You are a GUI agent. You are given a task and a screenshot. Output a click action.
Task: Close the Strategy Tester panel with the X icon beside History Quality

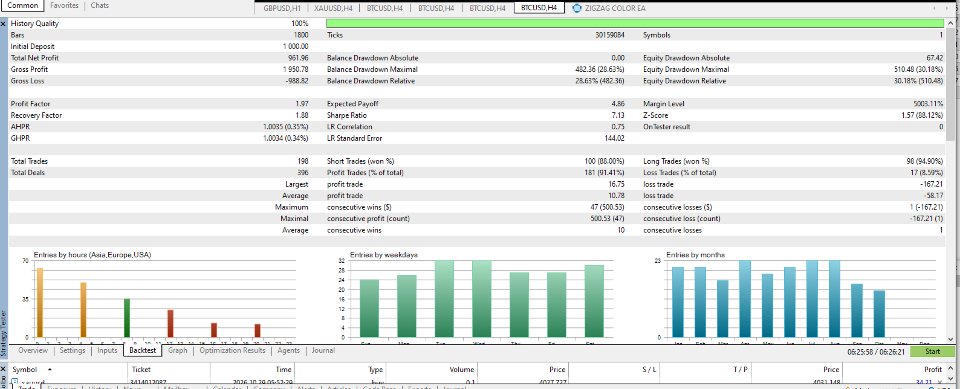point(4,23)
